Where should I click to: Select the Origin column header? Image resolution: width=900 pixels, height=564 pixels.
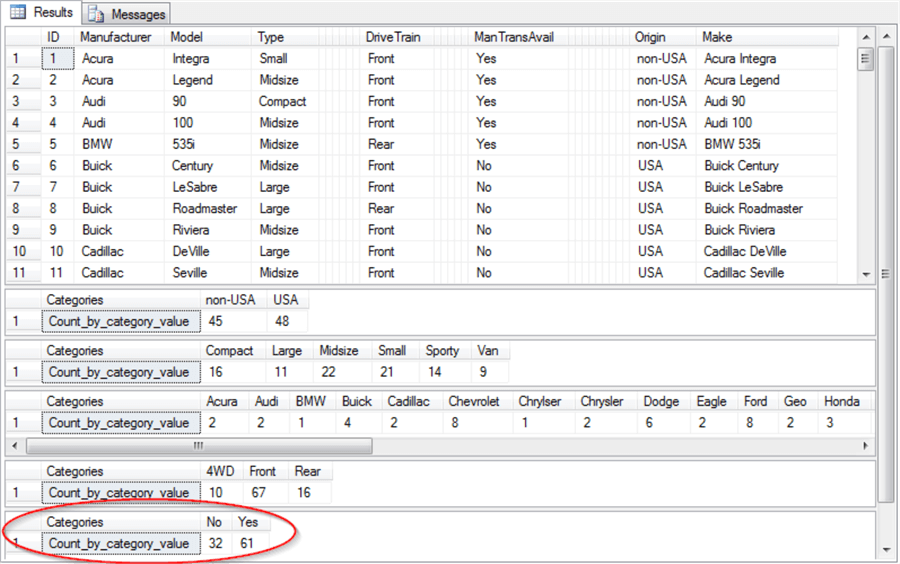(650, 37)
